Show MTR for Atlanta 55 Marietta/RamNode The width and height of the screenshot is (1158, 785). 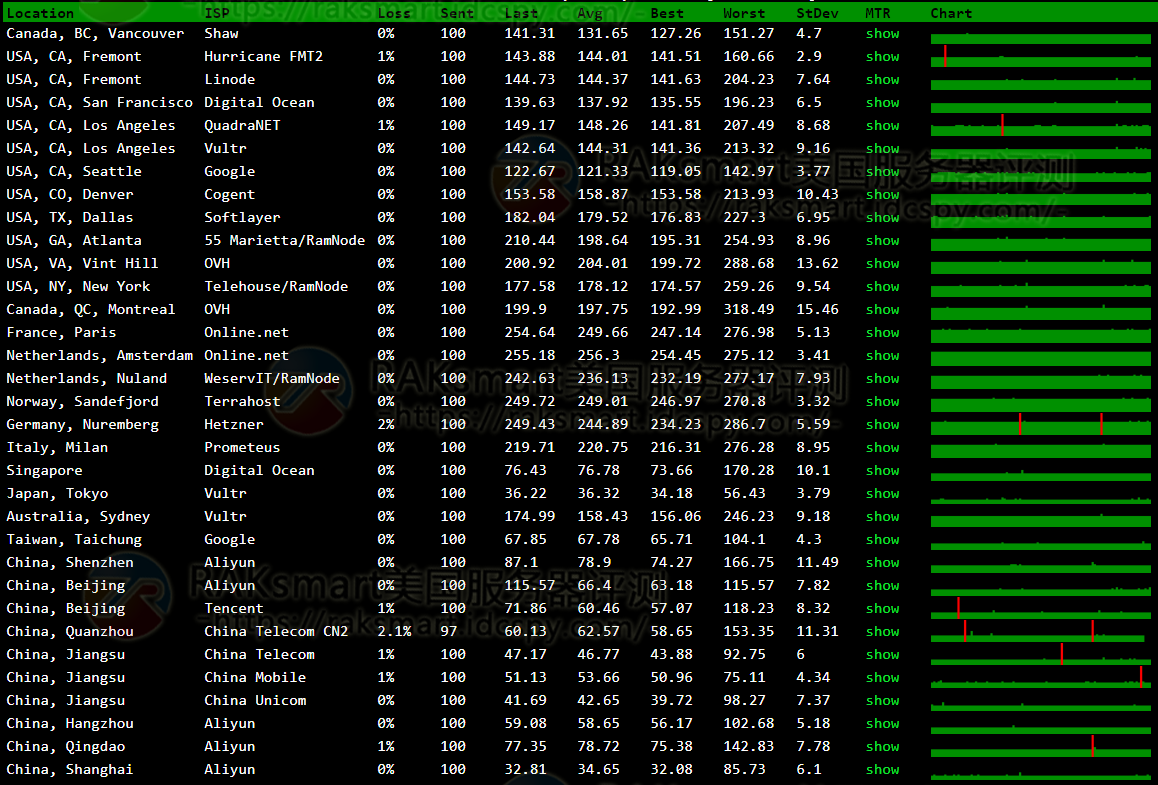tap(883, 241)
